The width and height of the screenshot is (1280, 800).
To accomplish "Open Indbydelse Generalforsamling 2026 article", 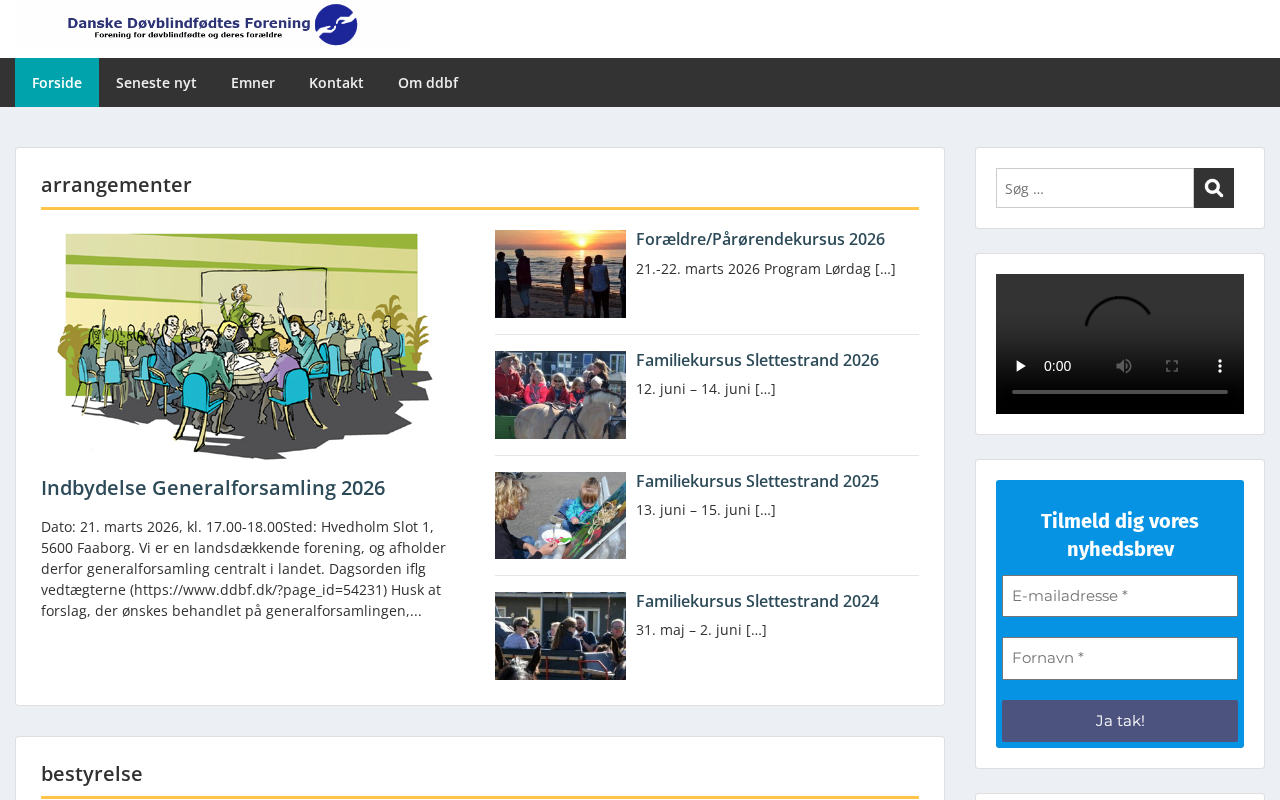I will coord(213,488).
